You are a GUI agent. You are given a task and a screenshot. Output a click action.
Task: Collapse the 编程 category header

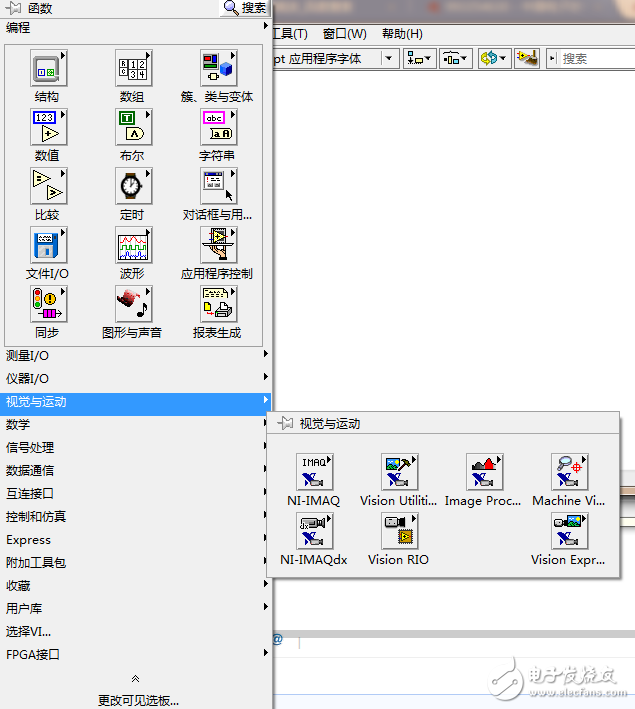[x=136, y=28]
